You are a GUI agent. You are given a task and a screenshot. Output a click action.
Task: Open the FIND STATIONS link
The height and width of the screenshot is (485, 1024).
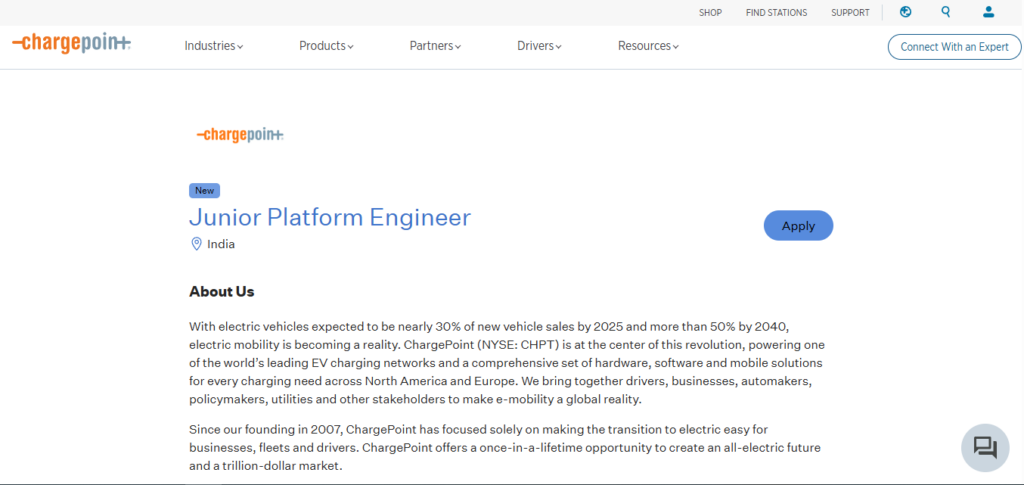coord(776,12)
